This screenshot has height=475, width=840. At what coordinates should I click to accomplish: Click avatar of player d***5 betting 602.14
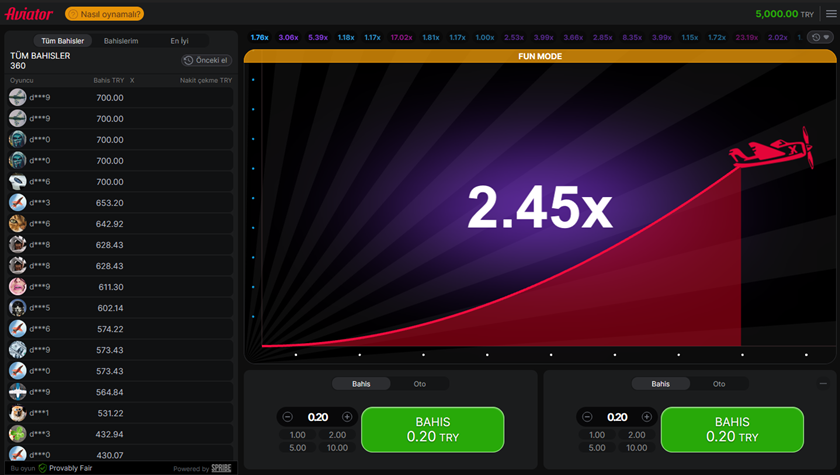pos(18,307)
